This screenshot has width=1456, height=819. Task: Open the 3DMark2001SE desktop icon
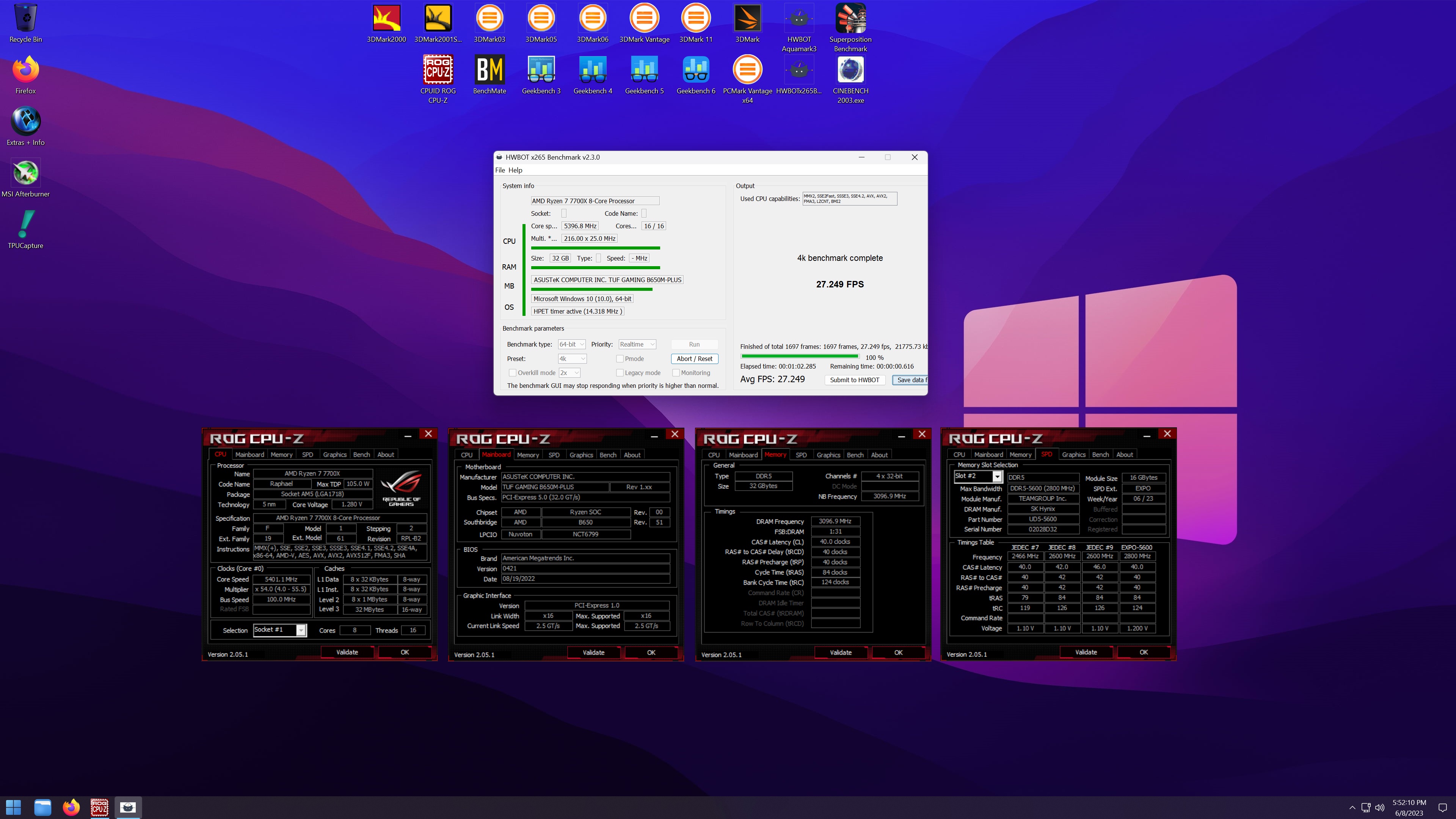(438, 24)
